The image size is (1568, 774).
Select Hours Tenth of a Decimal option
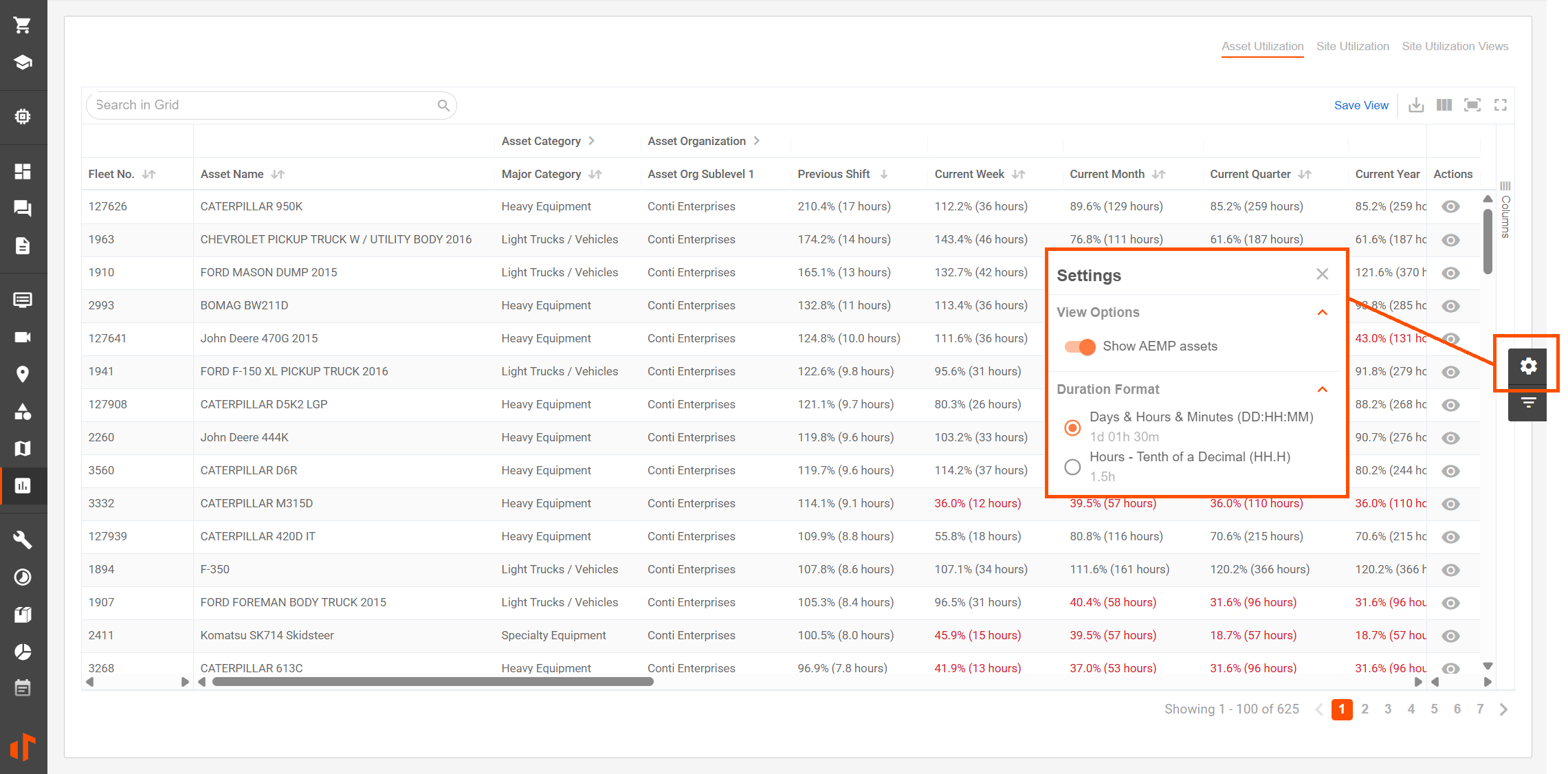coord(1072,467)
